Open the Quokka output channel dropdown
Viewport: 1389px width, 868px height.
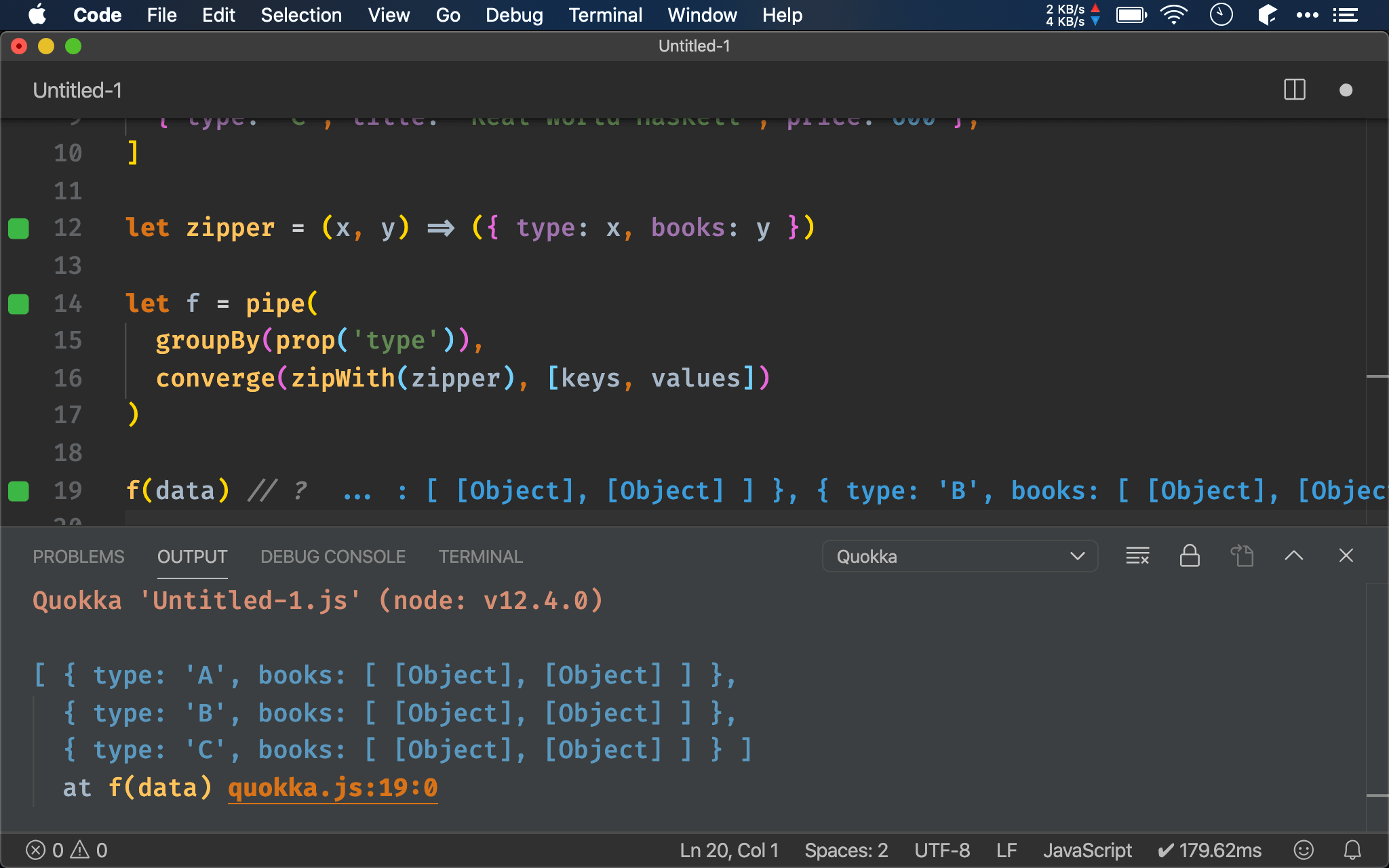pos(960,556)
